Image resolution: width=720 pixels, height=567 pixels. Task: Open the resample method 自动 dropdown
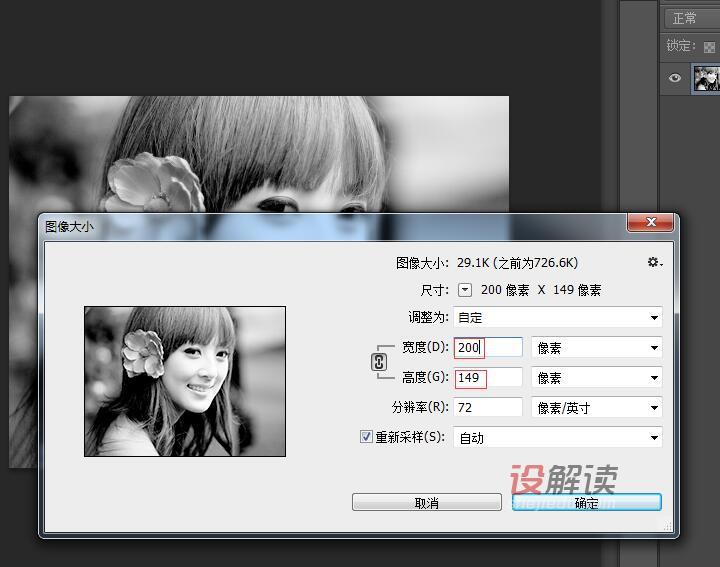[557, 438]
